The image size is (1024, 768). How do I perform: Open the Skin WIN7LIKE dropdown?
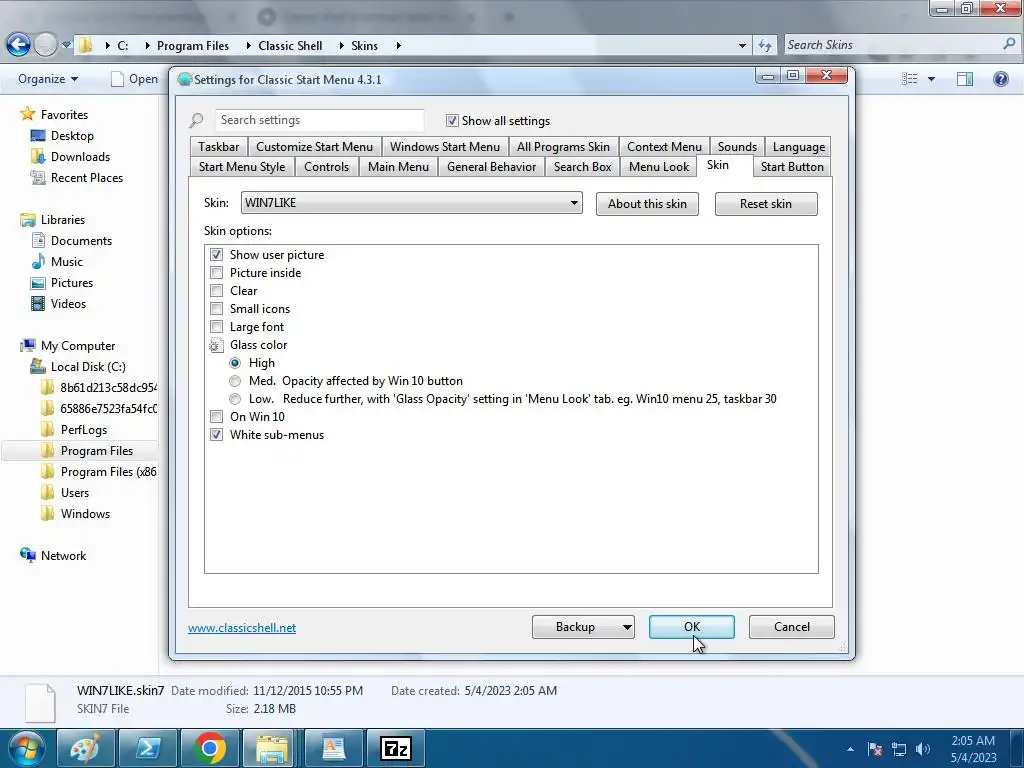click(x=411, y=202)
